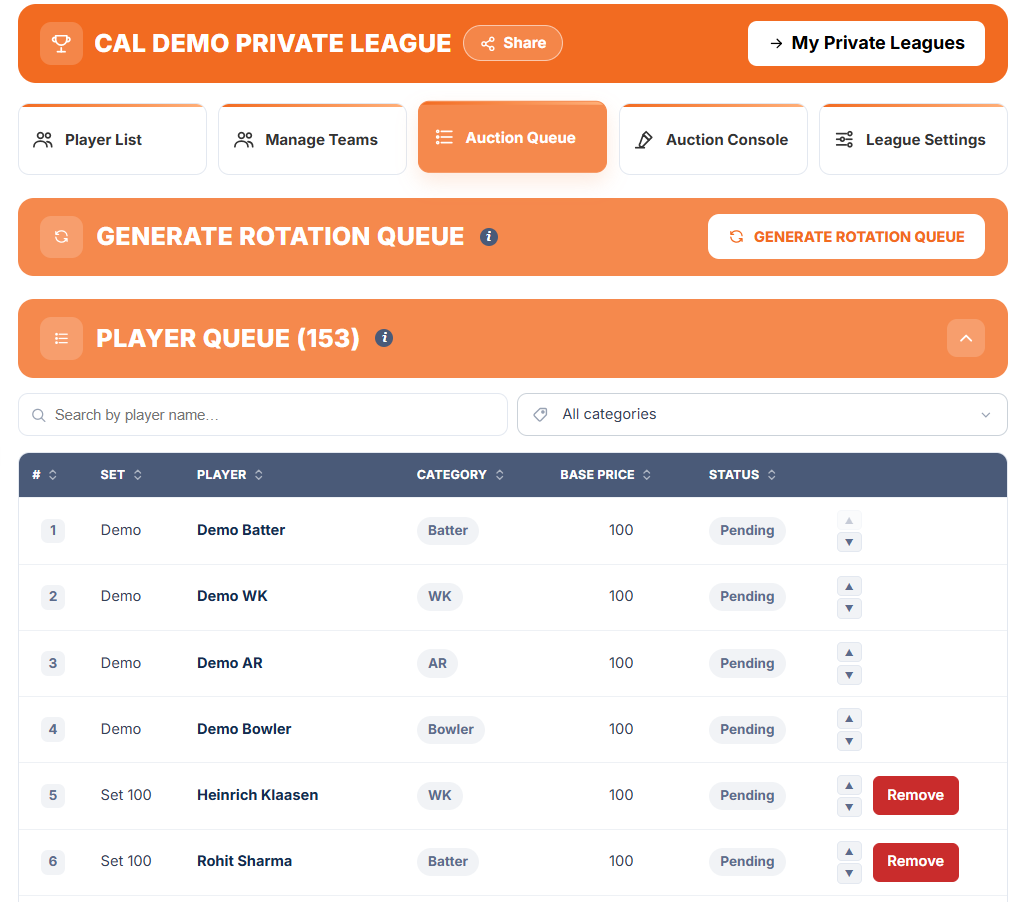Image resolution: width=1012 pixels, height=902 pixels.
Task: Click the Pending status for Heinrich Klaasen
Action: [x=747, y=796]
